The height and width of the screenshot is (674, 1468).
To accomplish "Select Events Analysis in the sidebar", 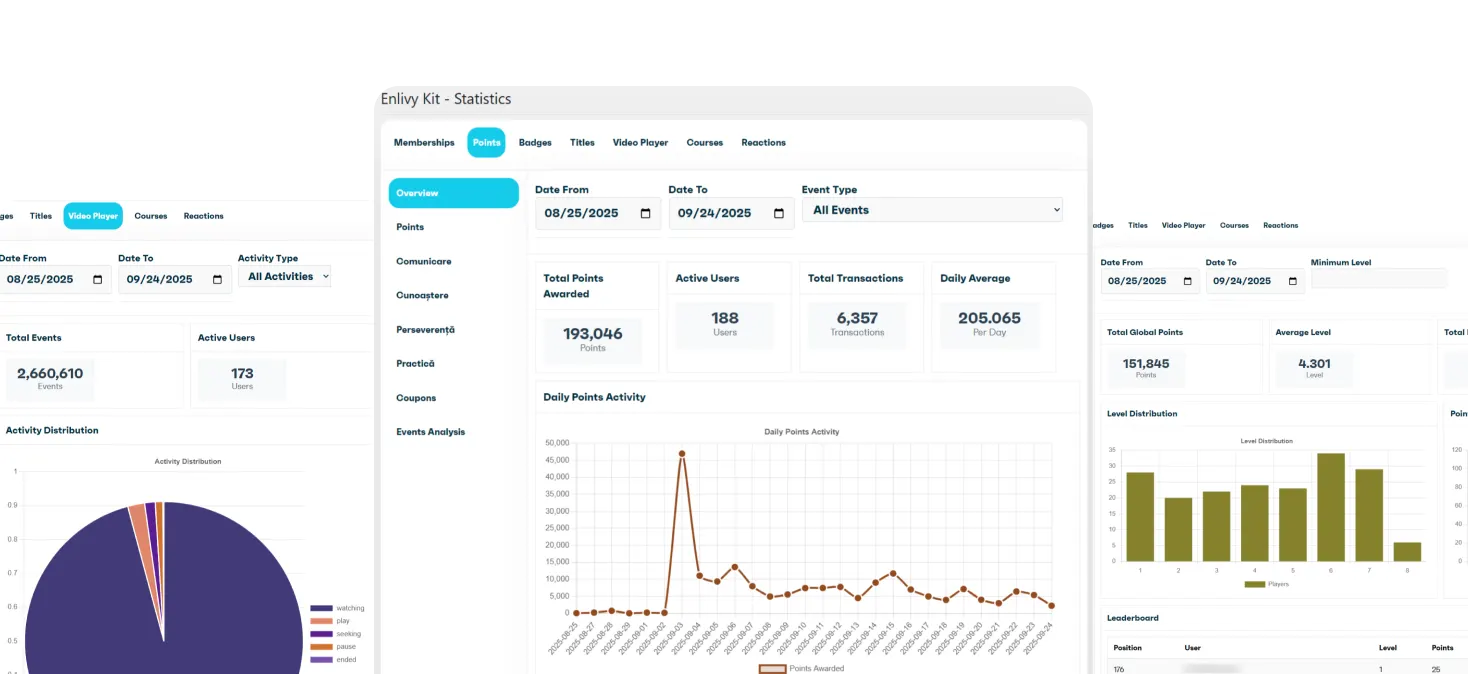I will tap(431, 432).
